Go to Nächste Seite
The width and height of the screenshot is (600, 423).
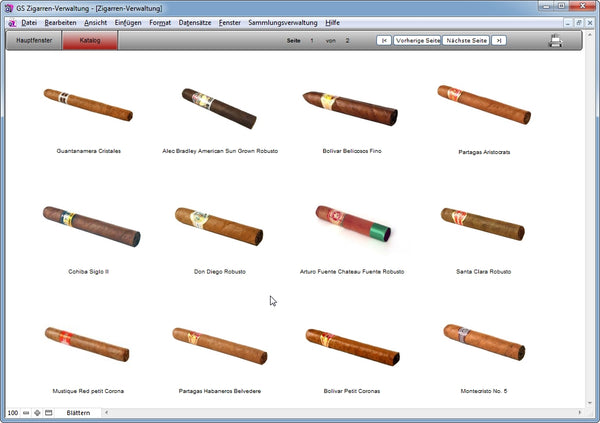pyautogui.click(x=466, y=41)
